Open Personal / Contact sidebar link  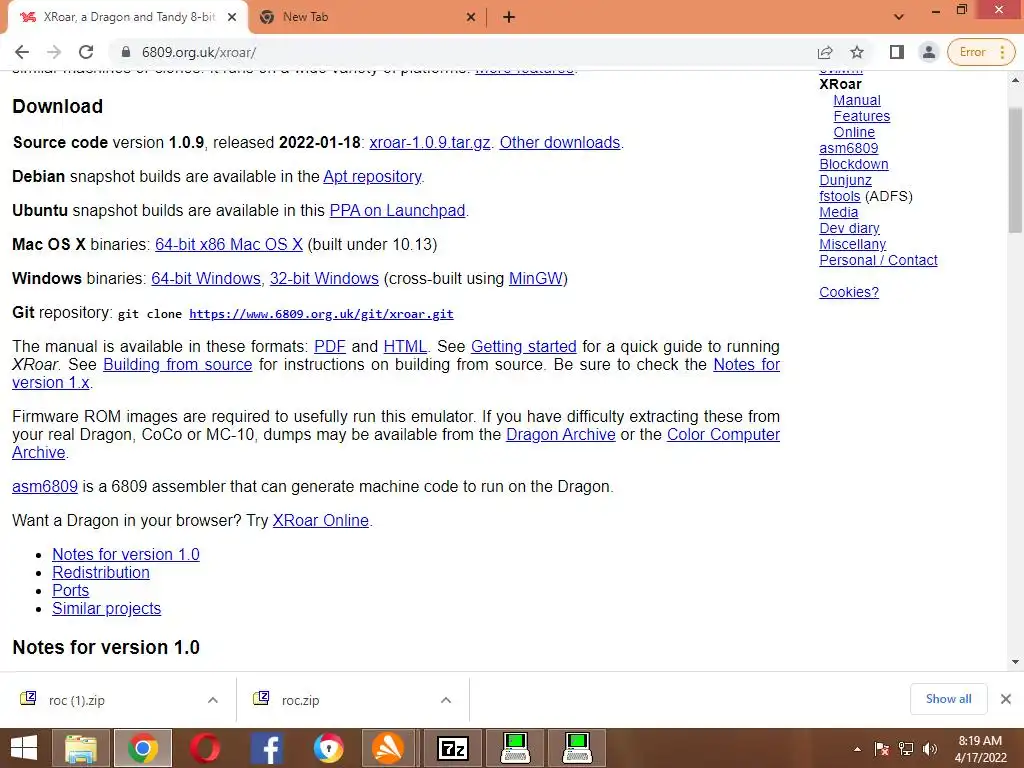click(x=878, y=260)
